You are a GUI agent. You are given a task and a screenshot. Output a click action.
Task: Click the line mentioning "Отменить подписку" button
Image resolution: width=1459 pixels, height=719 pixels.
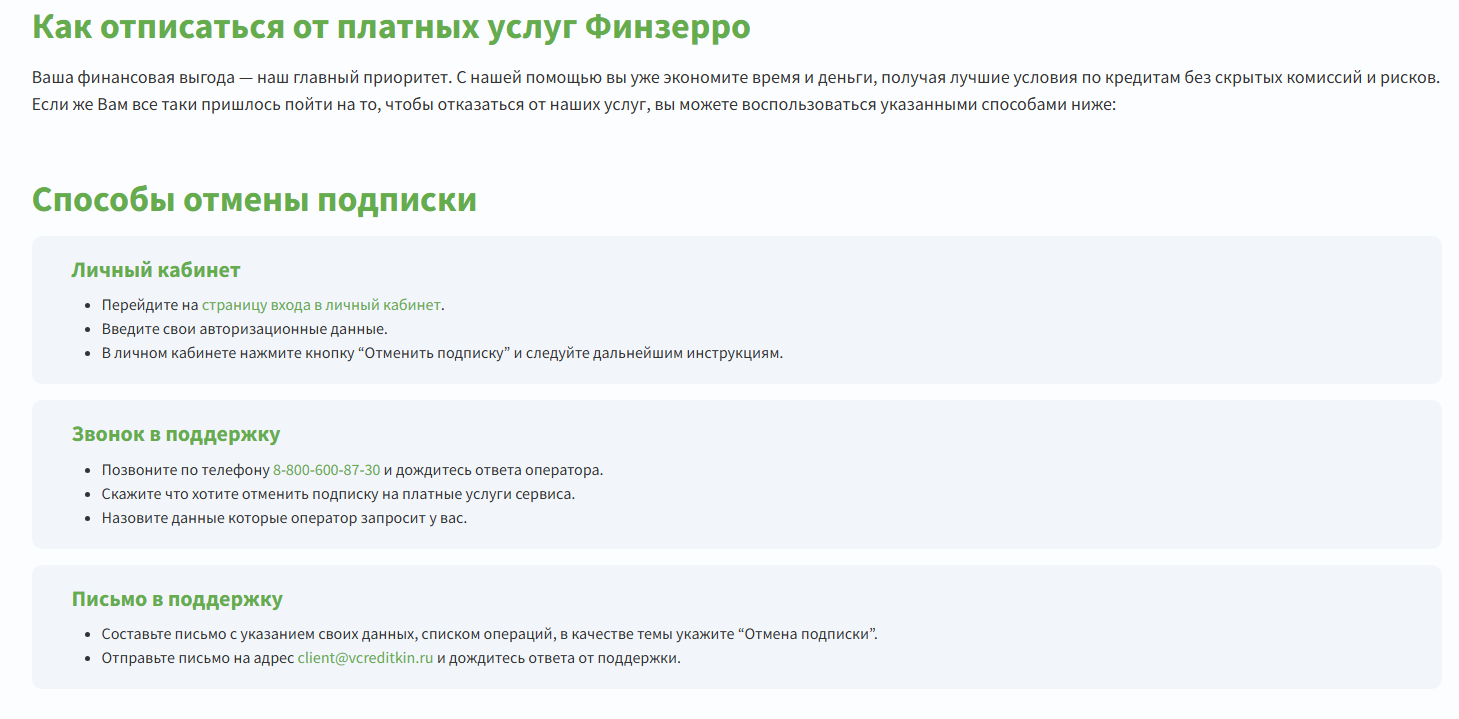pos(442,353)
